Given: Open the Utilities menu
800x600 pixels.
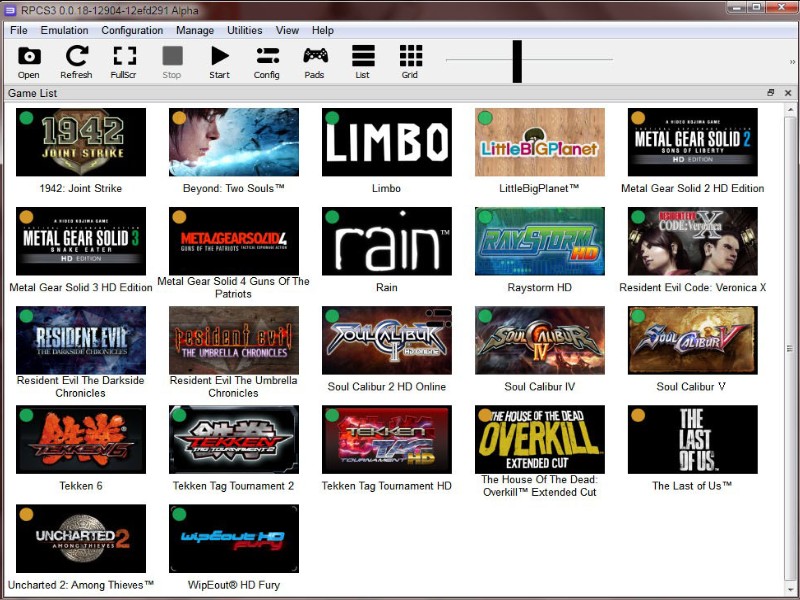Looking at the screenshot, I should point(244,31).
